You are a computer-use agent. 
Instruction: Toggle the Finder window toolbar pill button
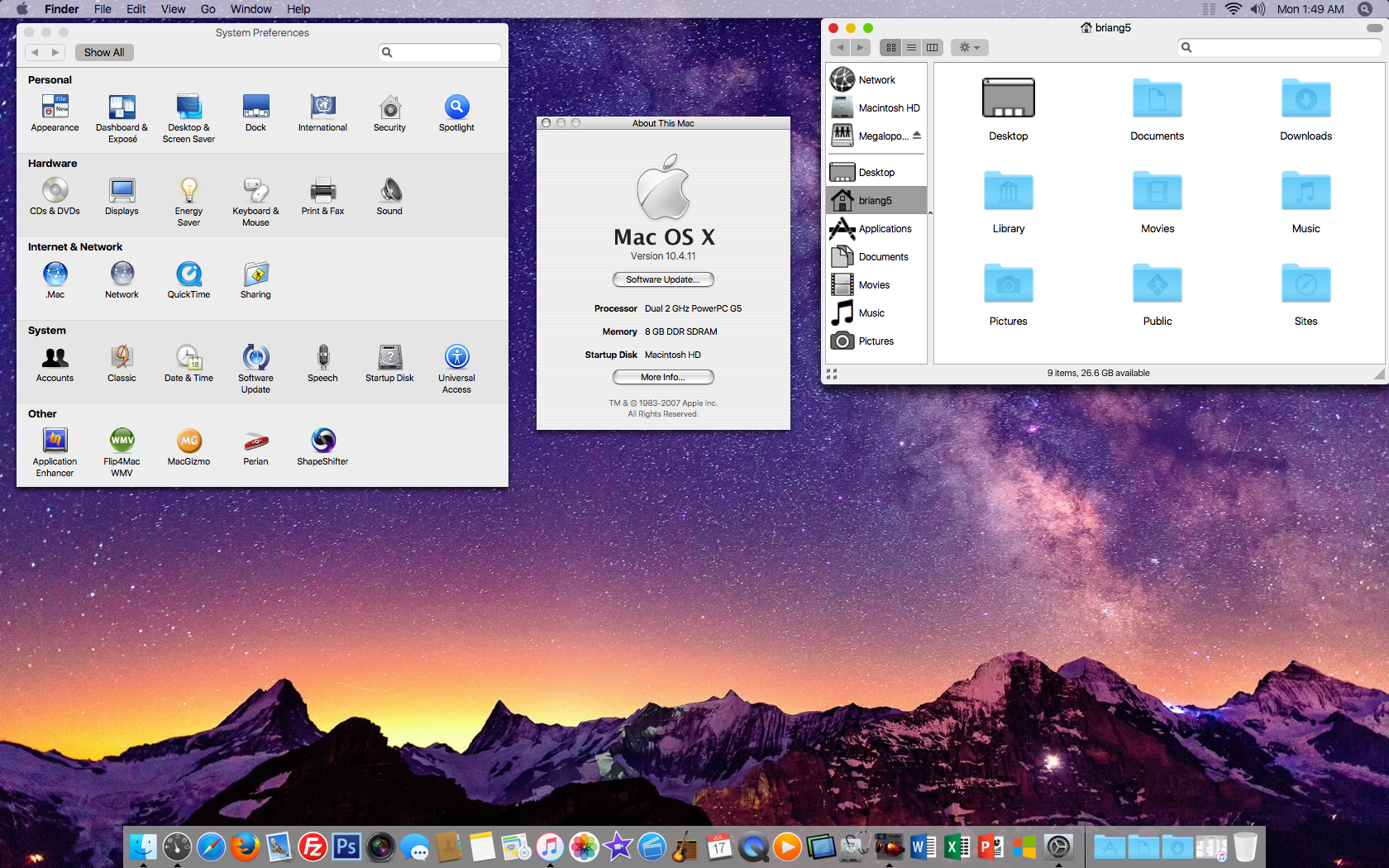tap(1374, 27)
